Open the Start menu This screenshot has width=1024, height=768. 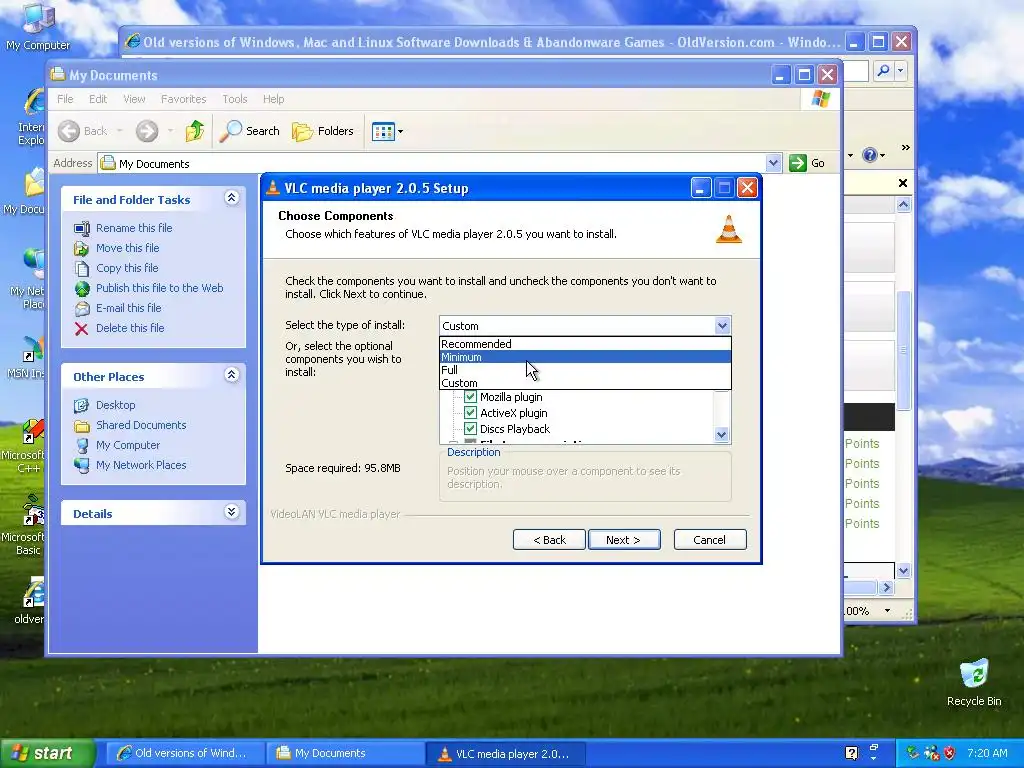click(48, 753)
